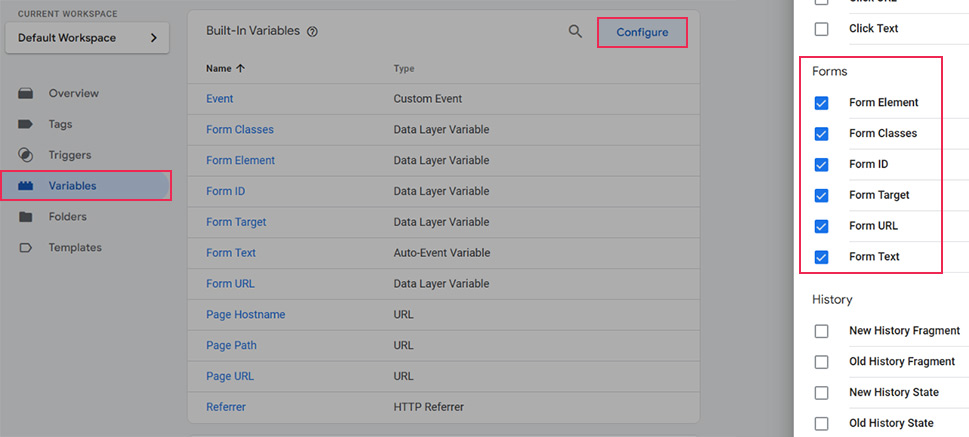Open the Overview menu item
The height and width of the screenshot is (437, 969).
coord(74,93)
